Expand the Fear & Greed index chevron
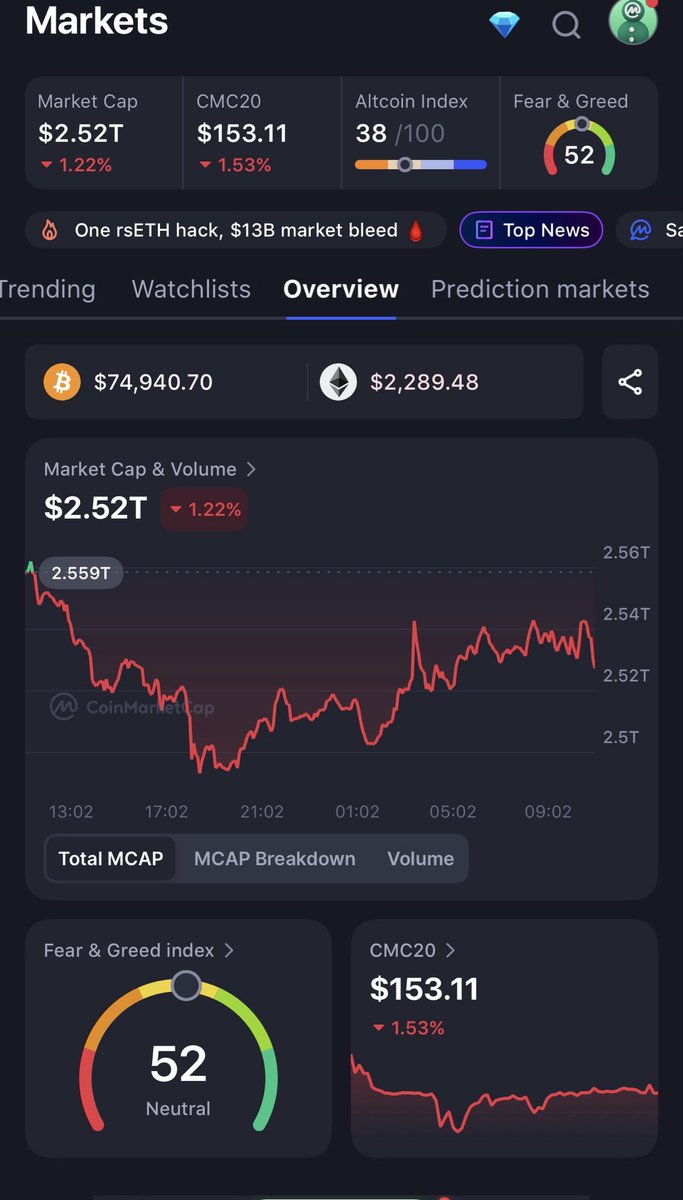The image size is (683, 1200). click(229, 950)
